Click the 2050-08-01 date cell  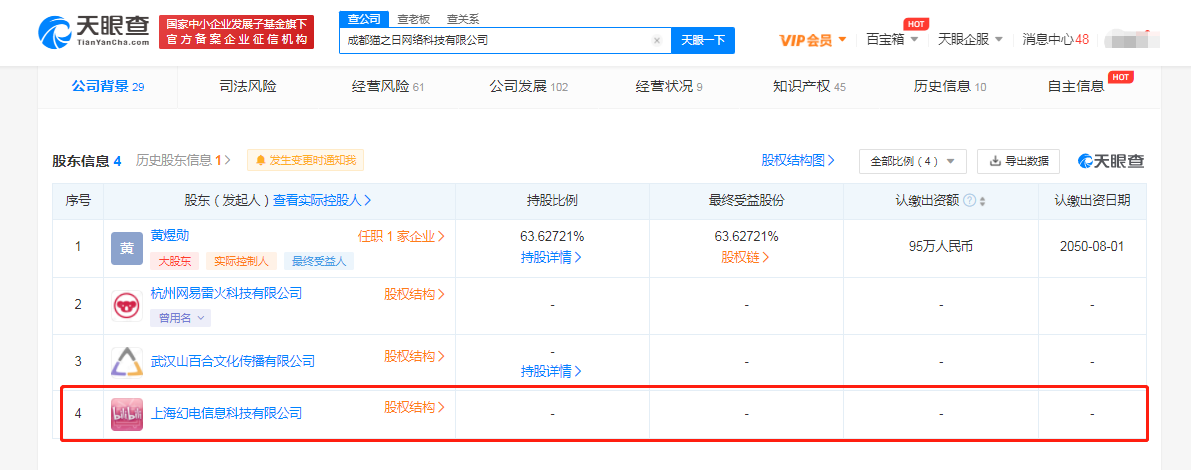(1092, 248)
